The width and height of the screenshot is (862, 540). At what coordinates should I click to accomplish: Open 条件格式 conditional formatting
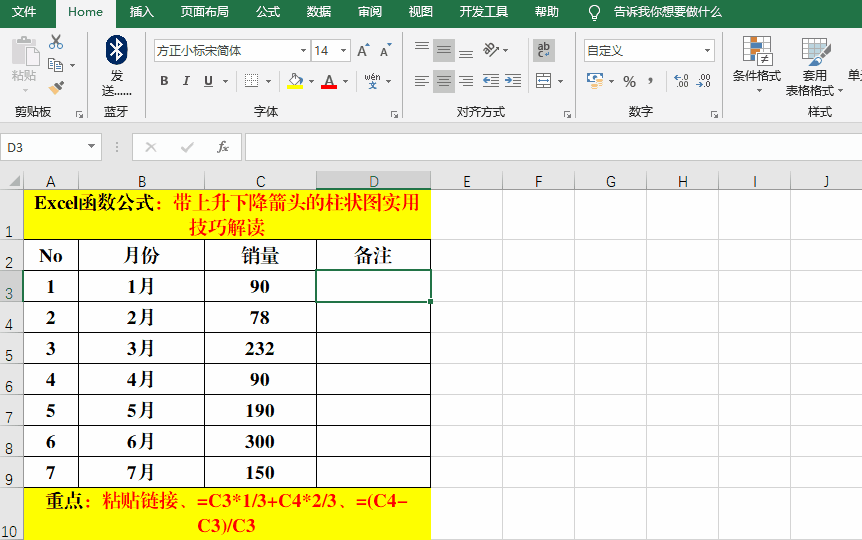tap(757, 63)
